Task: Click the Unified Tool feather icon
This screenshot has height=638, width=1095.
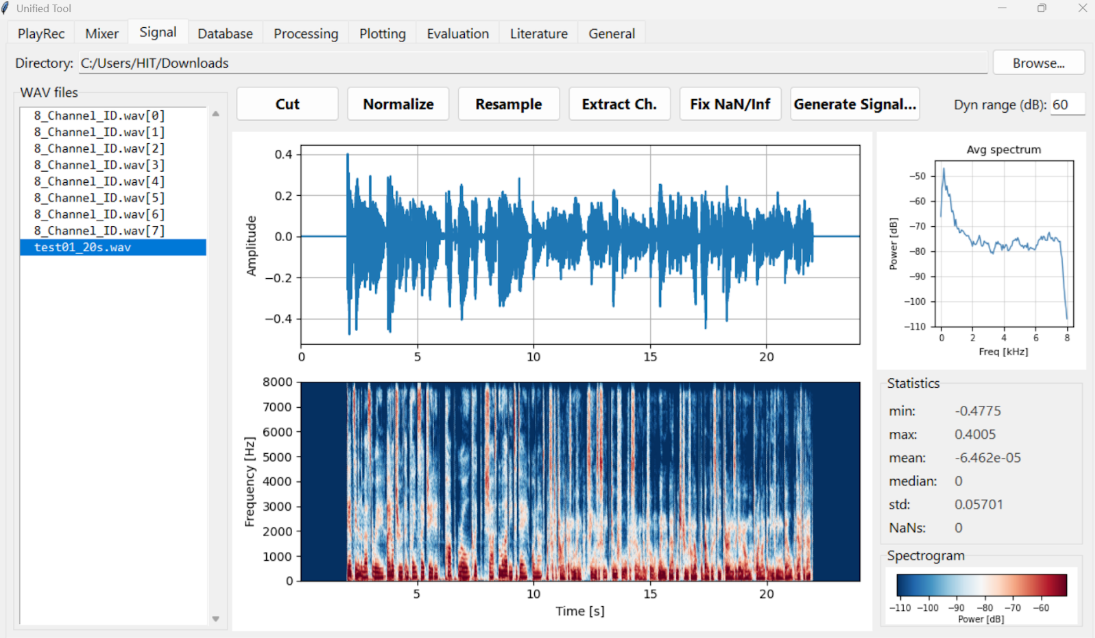Action: point(6,8)
